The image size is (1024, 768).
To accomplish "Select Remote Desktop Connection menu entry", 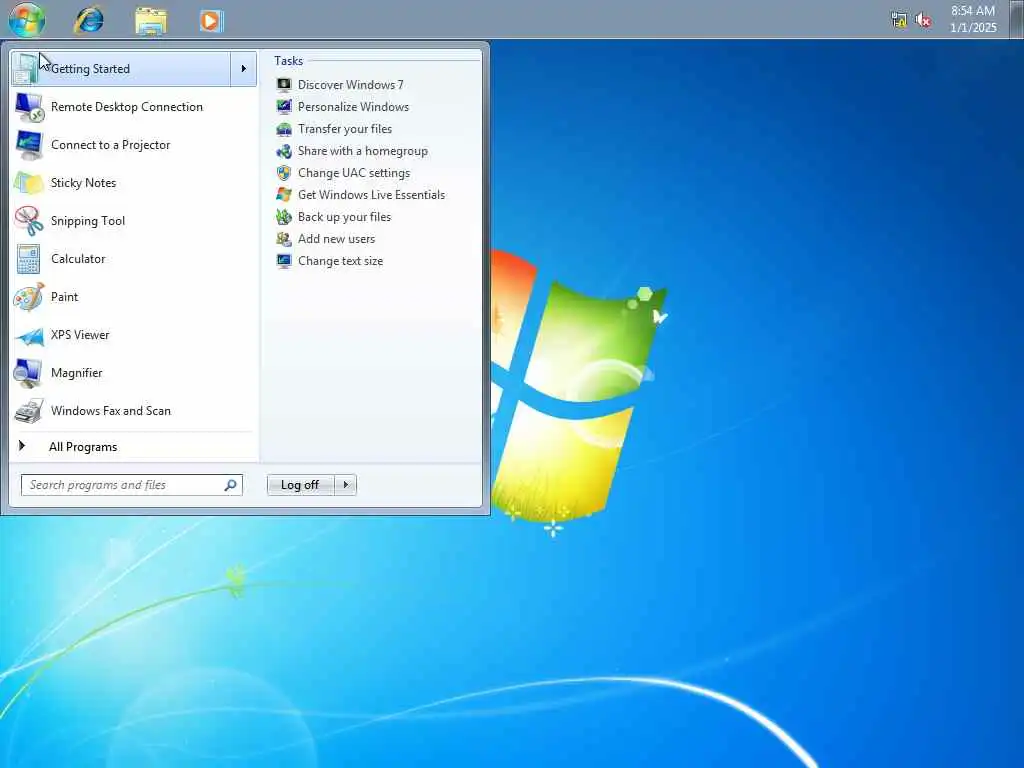I will pyautogui.click(x=134, y=106).
